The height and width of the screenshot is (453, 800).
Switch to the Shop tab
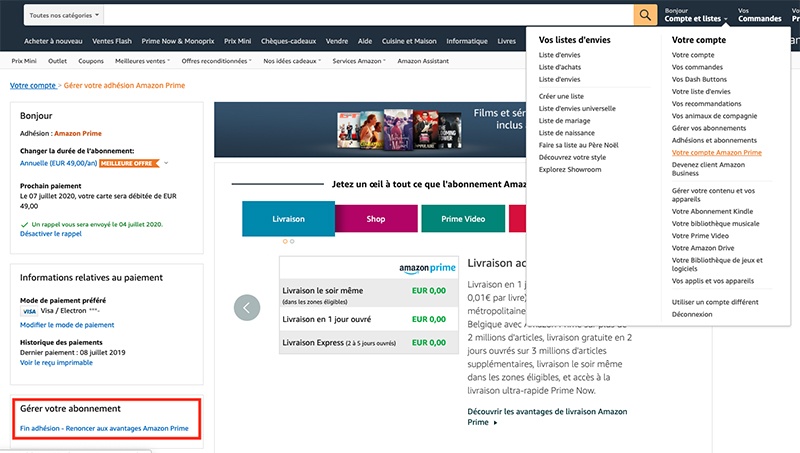click(x=375, y=218)
